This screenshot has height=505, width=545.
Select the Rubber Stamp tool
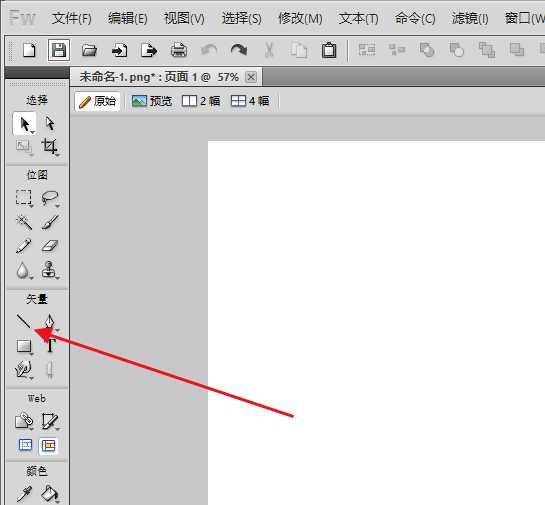pyautogui.click(x=49, y=270)
